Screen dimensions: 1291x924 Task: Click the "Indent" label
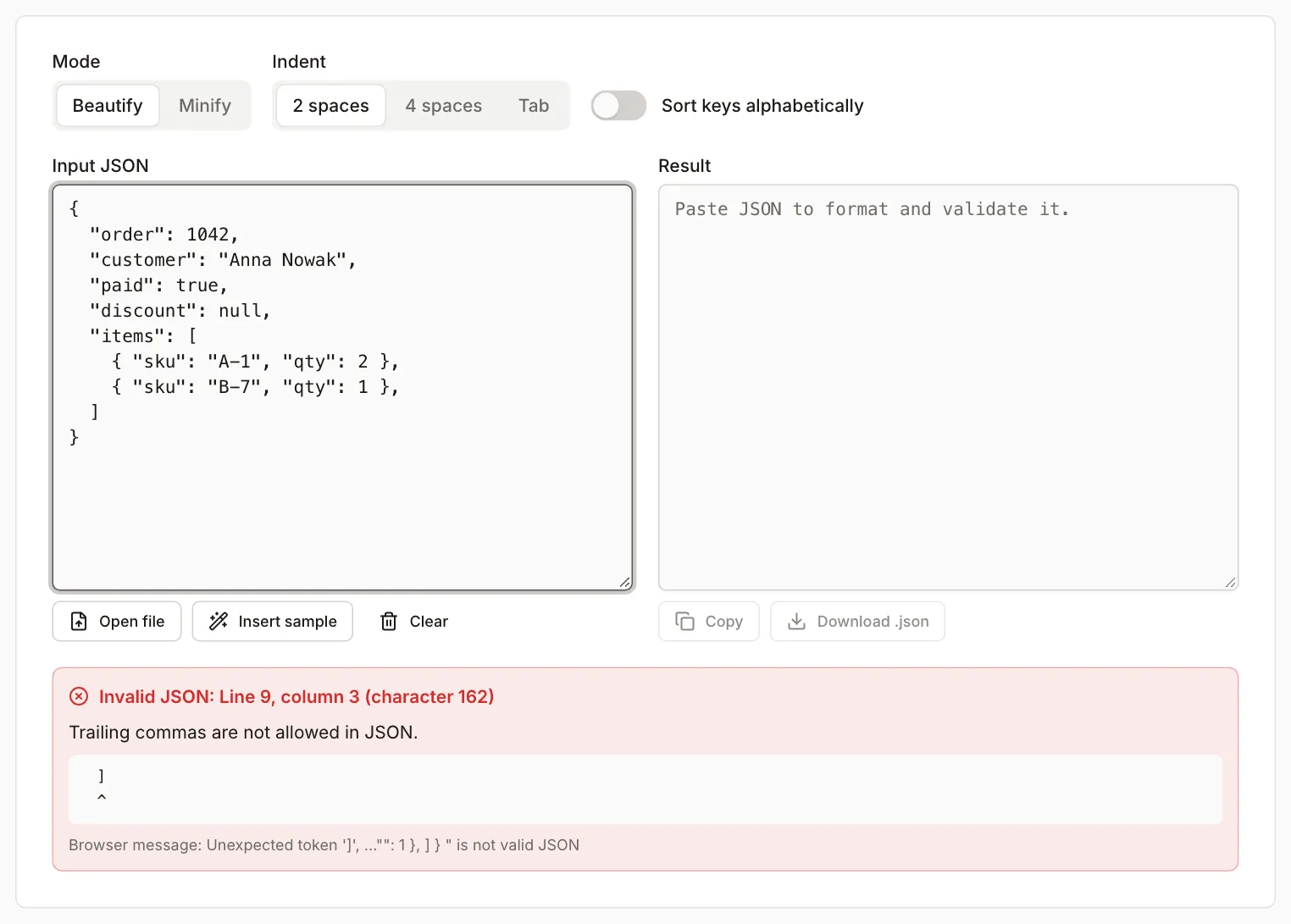[x=299, y=62]
